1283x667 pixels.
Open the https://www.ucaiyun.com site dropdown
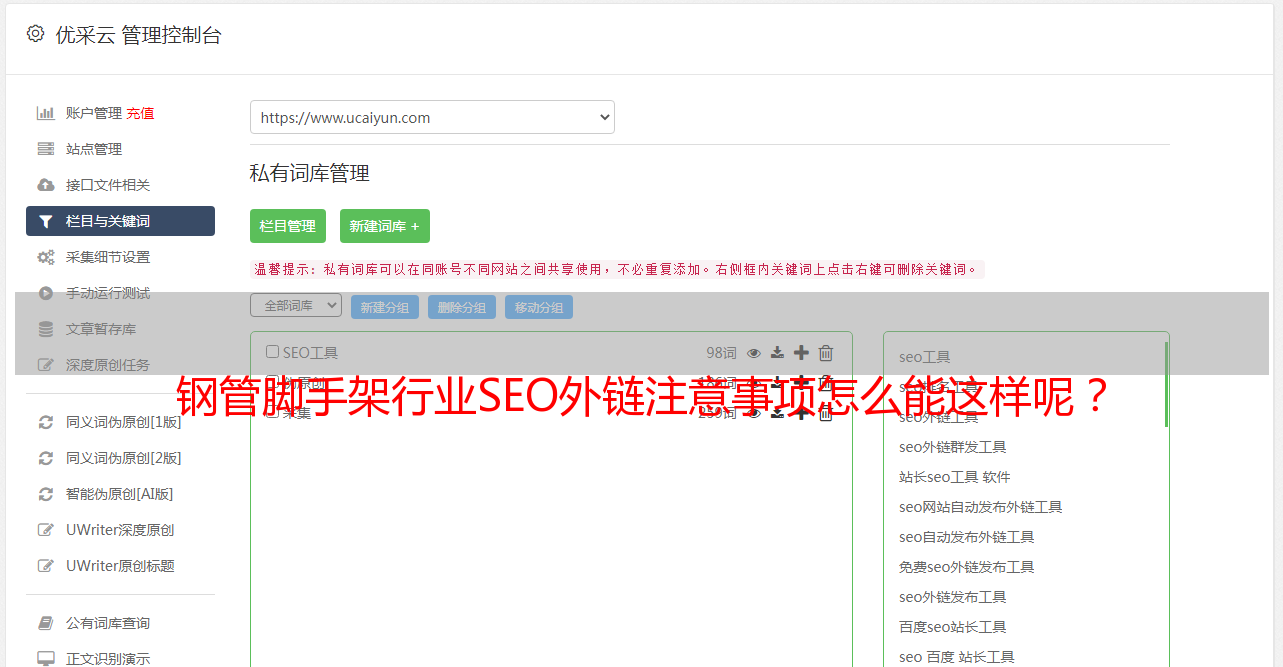(x=432, y=117)
